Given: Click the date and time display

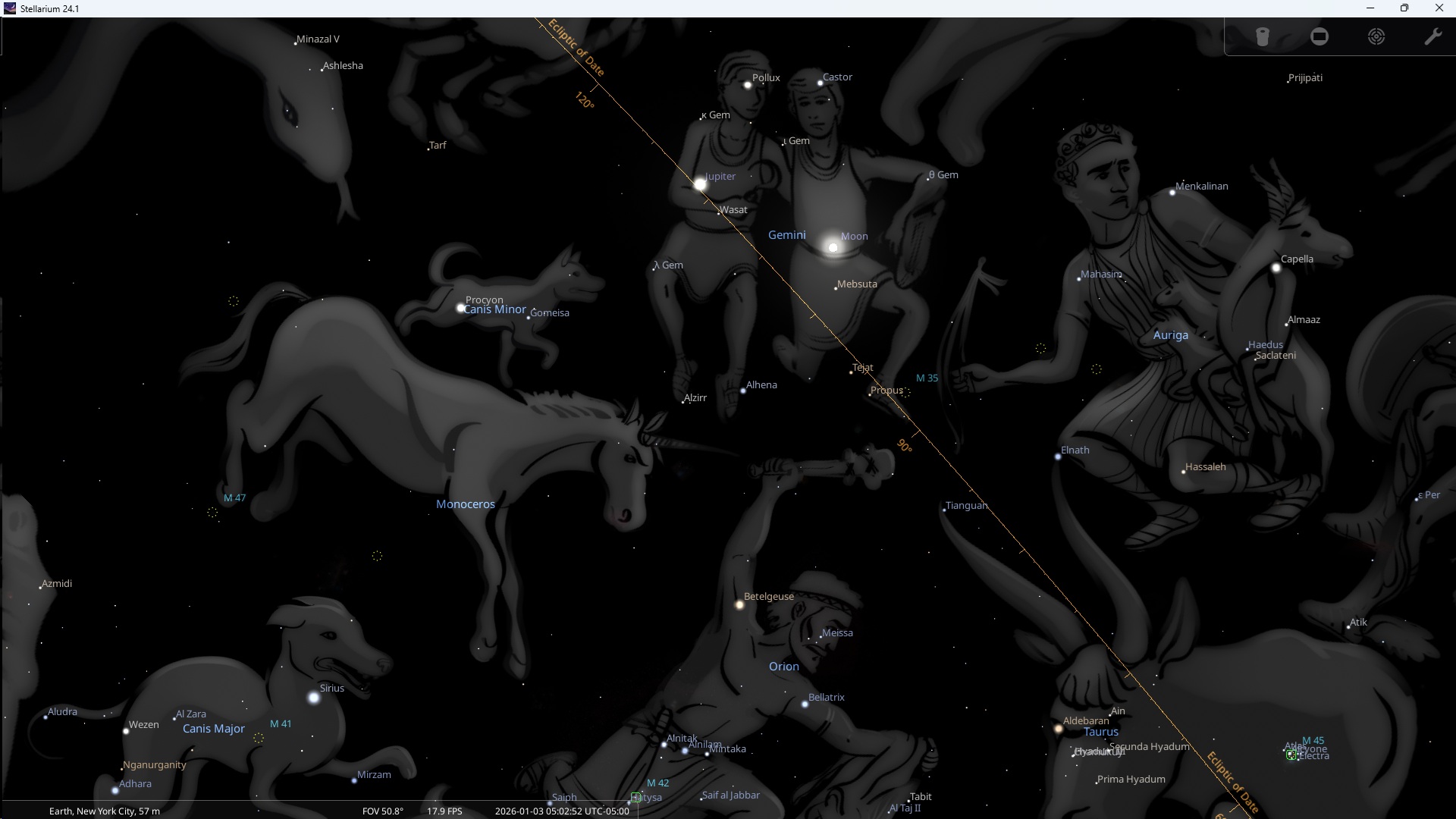Looking at the screenshot, I should click(562, 811).
